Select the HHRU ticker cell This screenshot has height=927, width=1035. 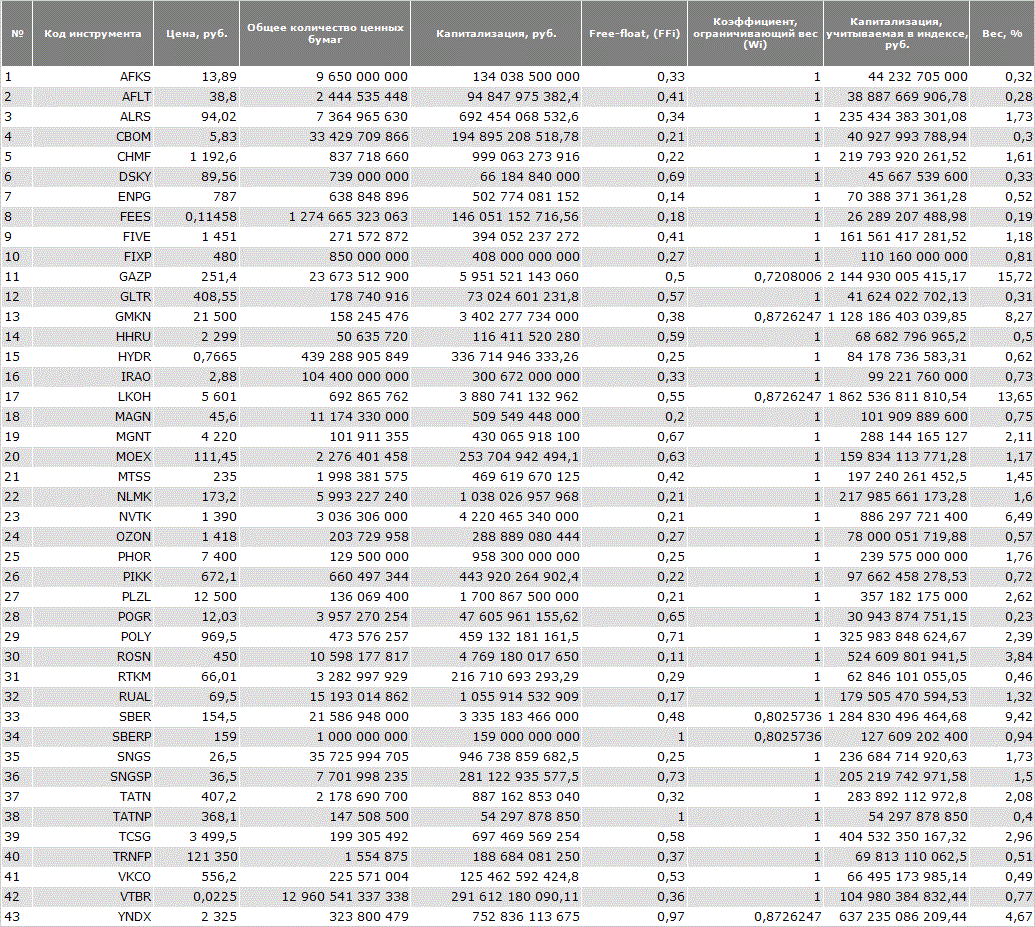click(92, 337)
